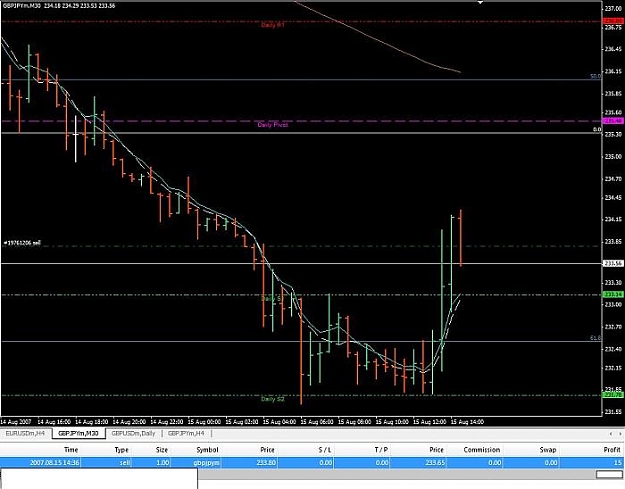
Task: Click the tab scroll left arrow
Action: tap(611, 433)
